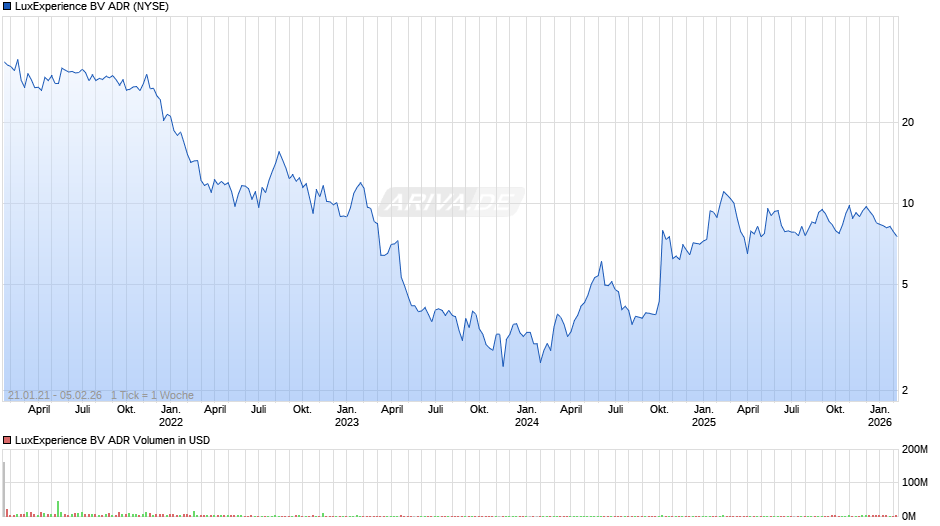Click the tall grey first volume bar
This screenshot has height=526, width=940.
pyautogui.click(x=4, y=489)
